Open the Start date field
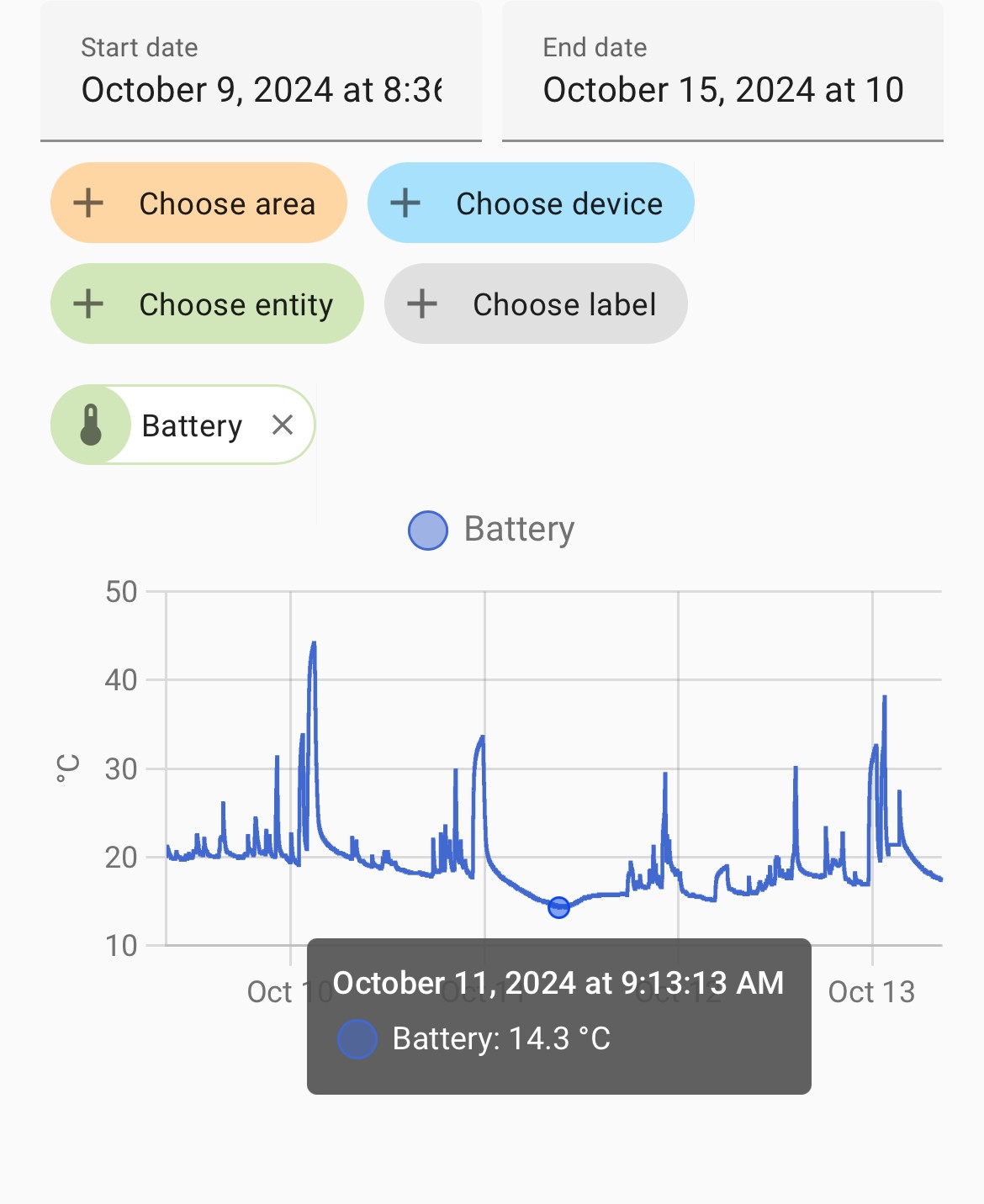This screenshot has height=1204, width=984. point(261,71)
